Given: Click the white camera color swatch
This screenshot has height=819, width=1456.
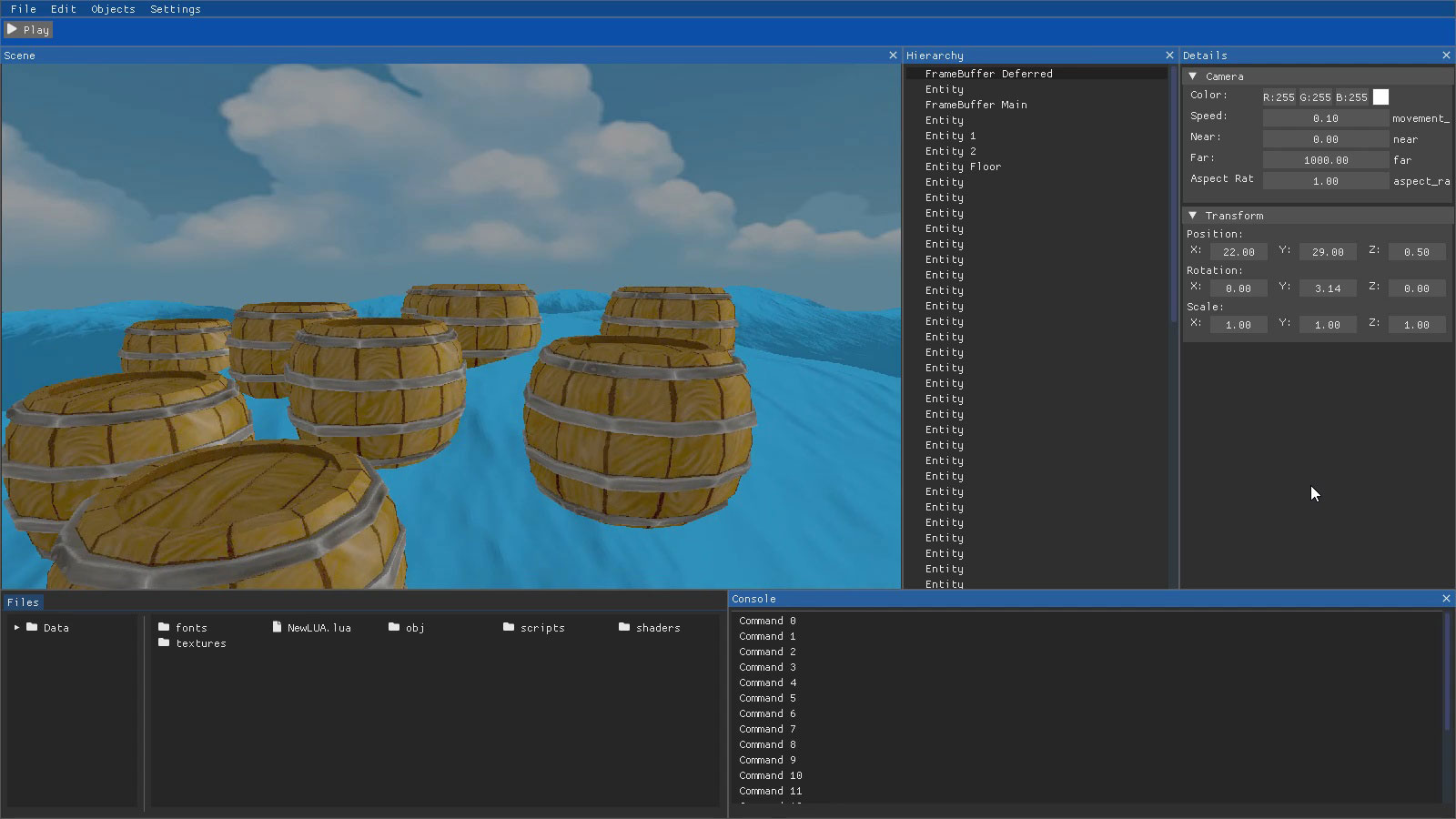Looking at the screenshot, I should pos(1380,97).
